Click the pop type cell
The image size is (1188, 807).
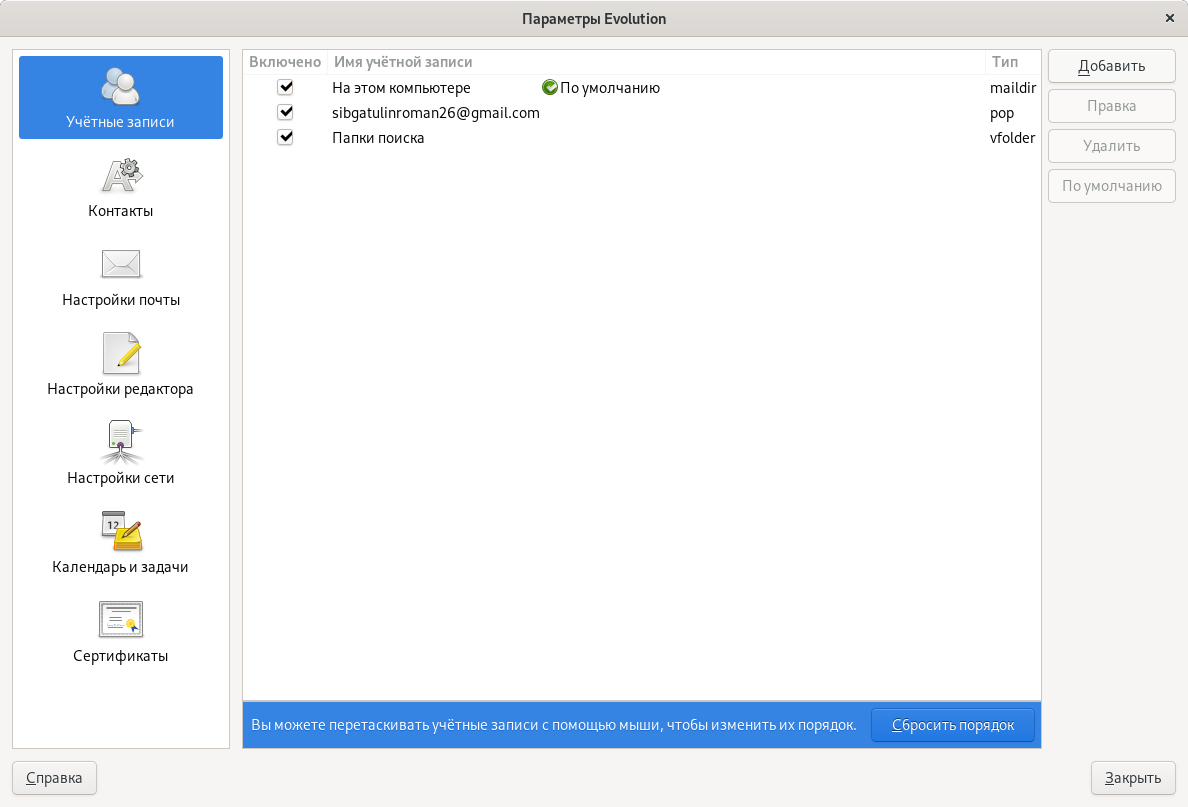1002,114
